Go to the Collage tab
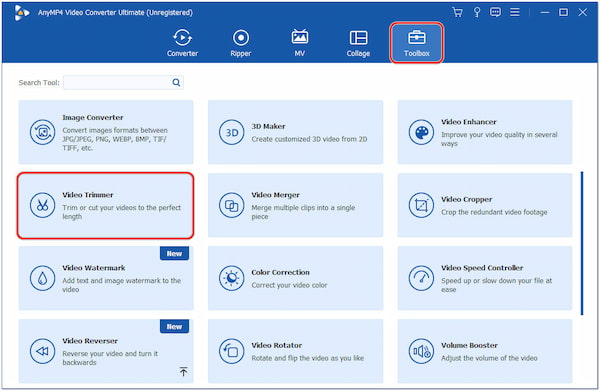This screenshot has width=600, height=391. pyautogui.click(x=358, y=43)
